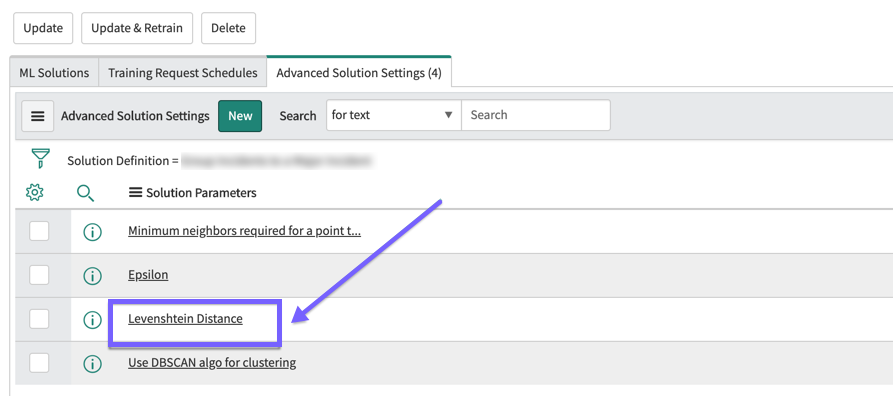Click the green New button
Viewport: 893px width, 396px height.
pyautogui.click(x=240, y=116)
